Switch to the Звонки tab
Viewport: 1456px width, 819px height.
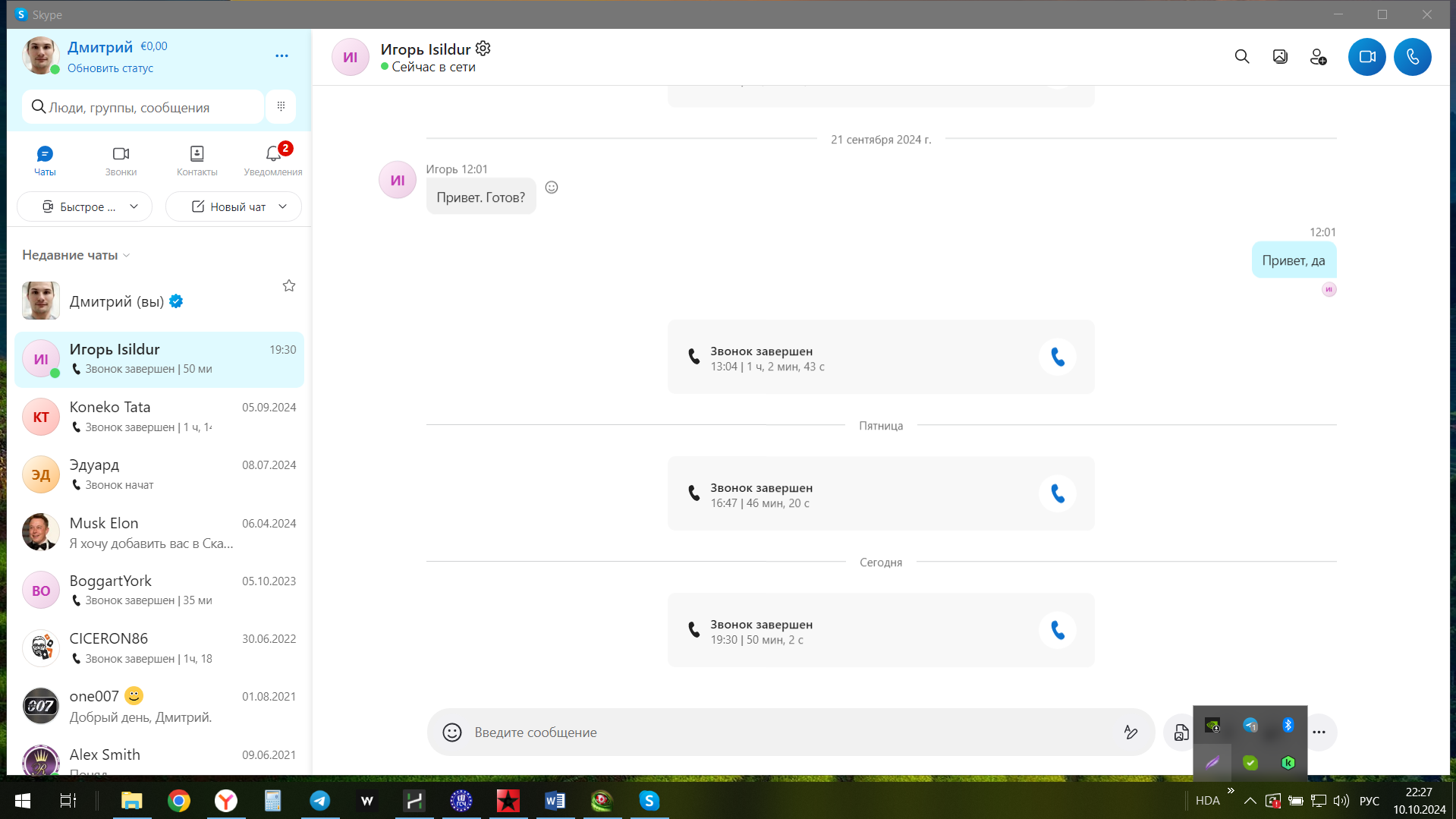121,161
